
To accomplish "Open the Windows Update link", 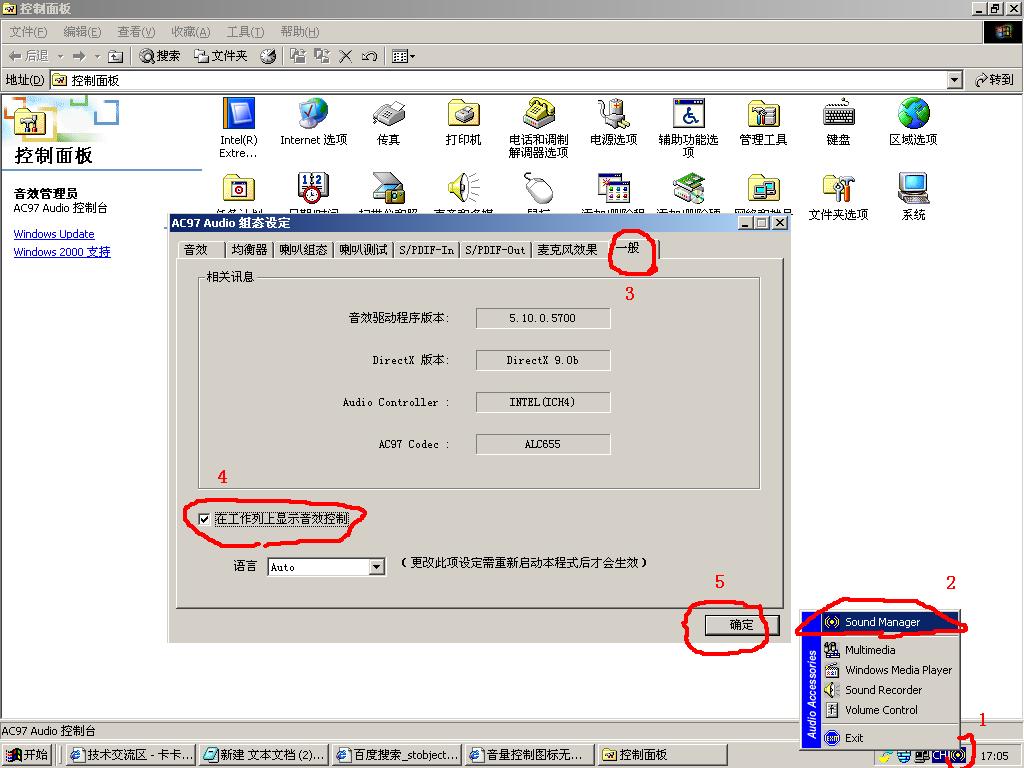I will coord(54,234).
